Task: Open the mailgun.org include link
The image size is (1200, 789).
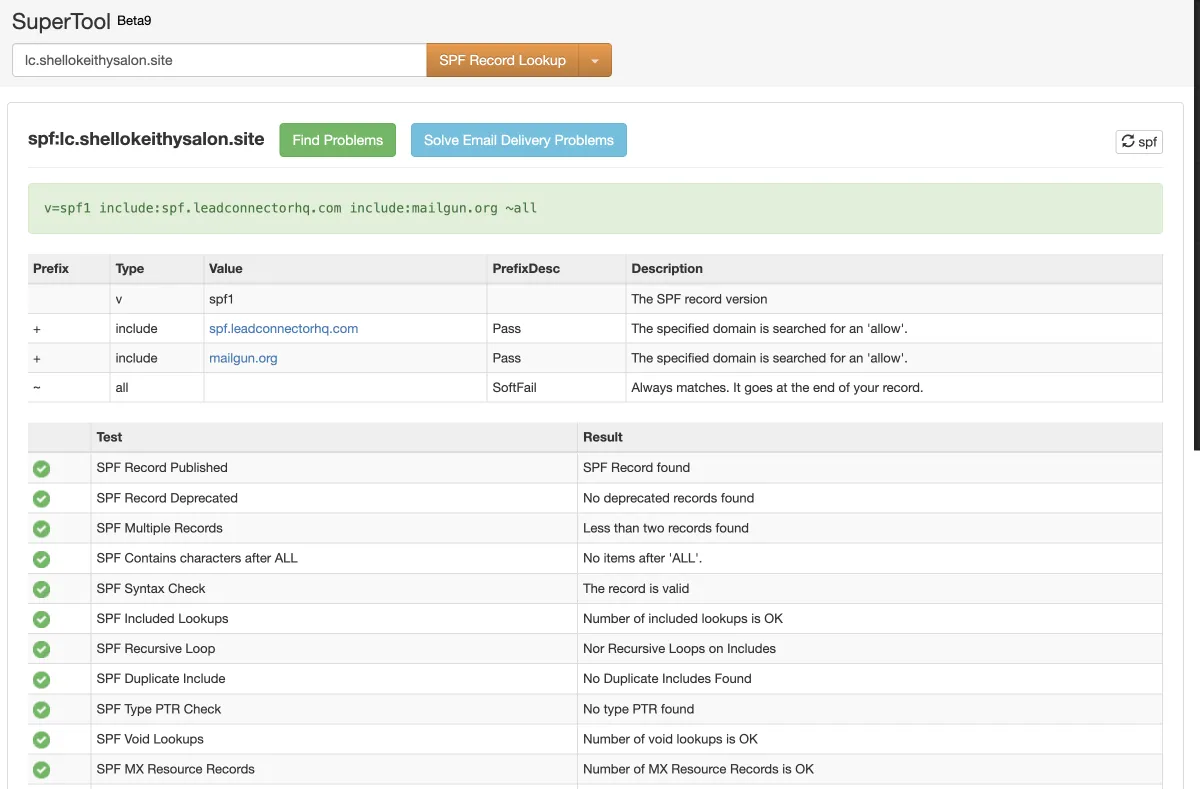Action: coord(243,358)
